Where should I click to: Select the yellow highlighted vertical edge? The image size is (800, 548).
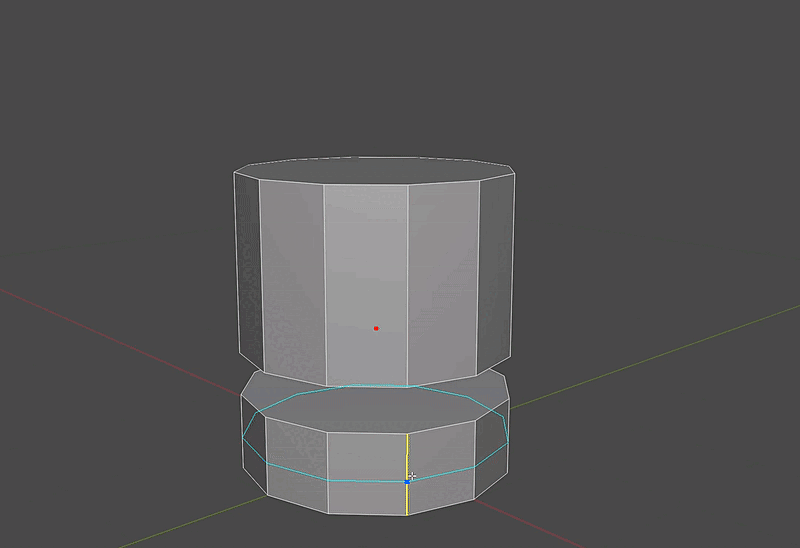click(407, 475)
